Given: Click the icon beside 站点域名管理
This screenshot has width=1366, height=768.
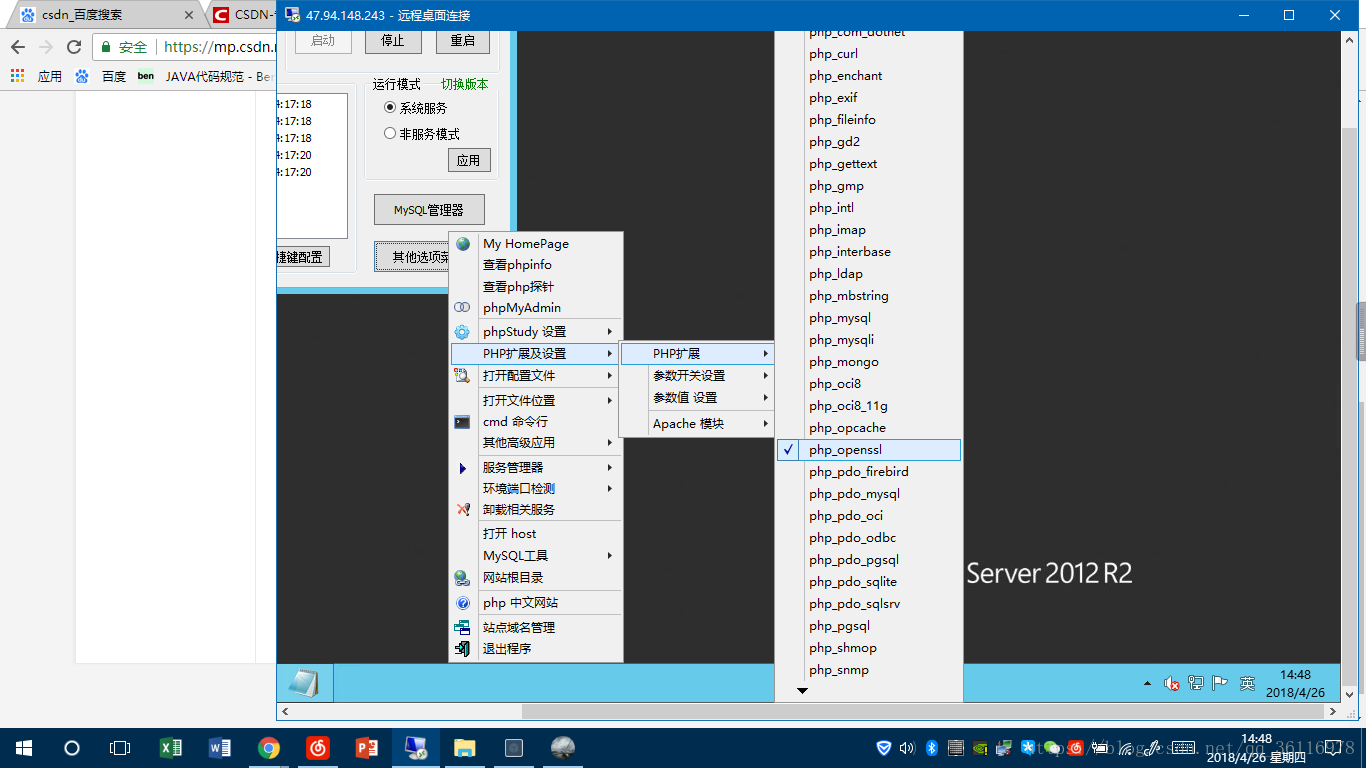Looking at the screenshot, I should pos(462,628).
